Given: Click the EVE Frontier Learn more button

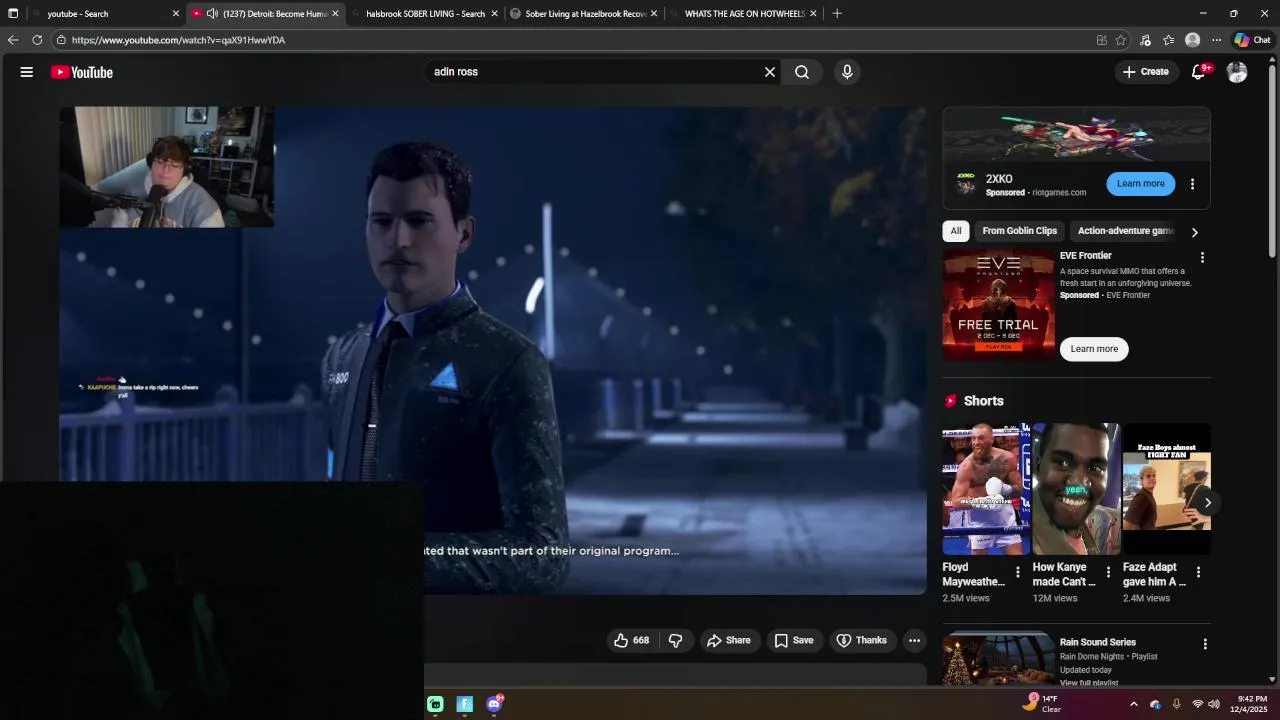Looking at the screenshot, I should [1094, 349].
